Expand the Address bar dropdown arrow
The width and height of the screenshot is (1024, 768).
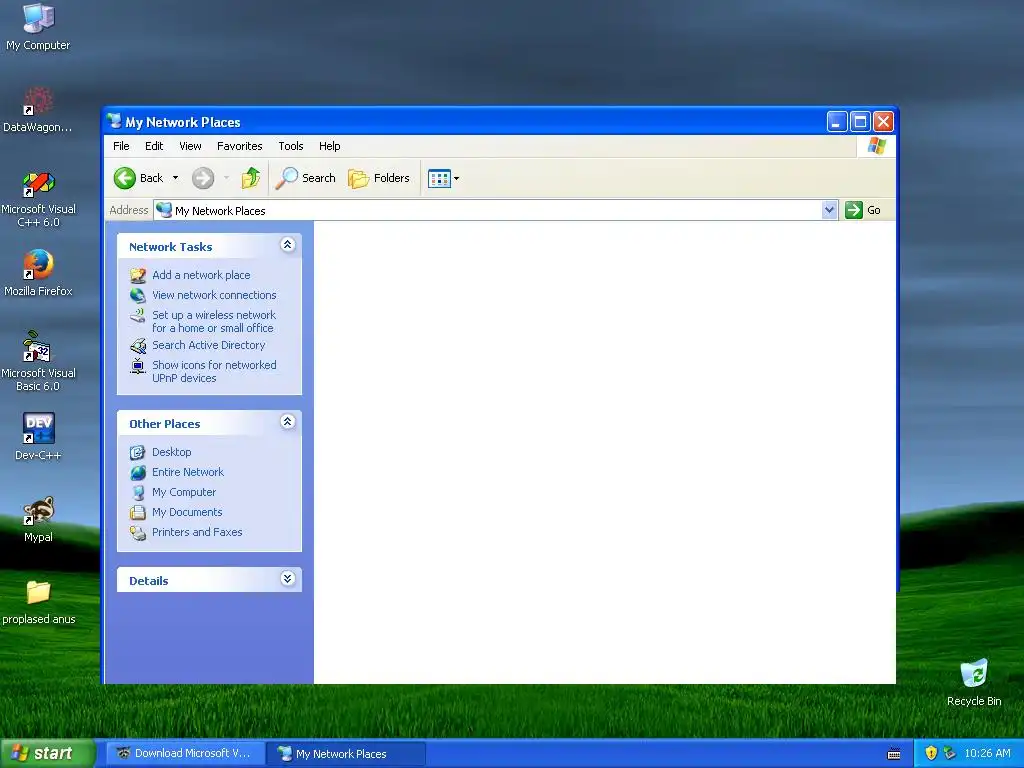[829, 210]
